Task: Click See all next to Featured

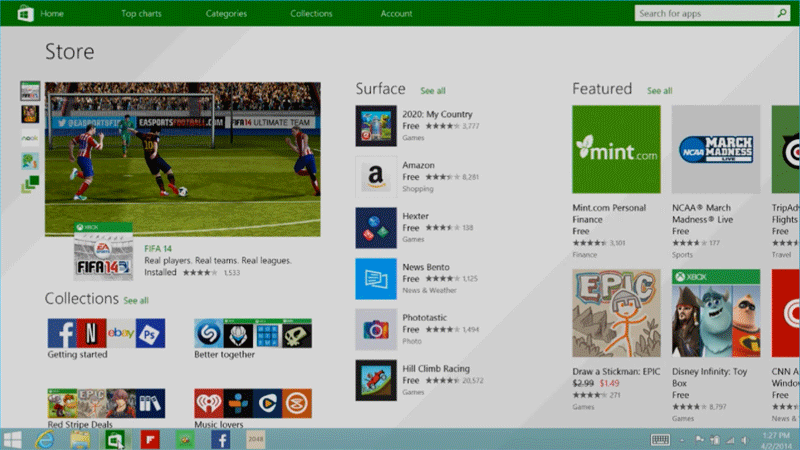Action: click(x=659, y=91)
